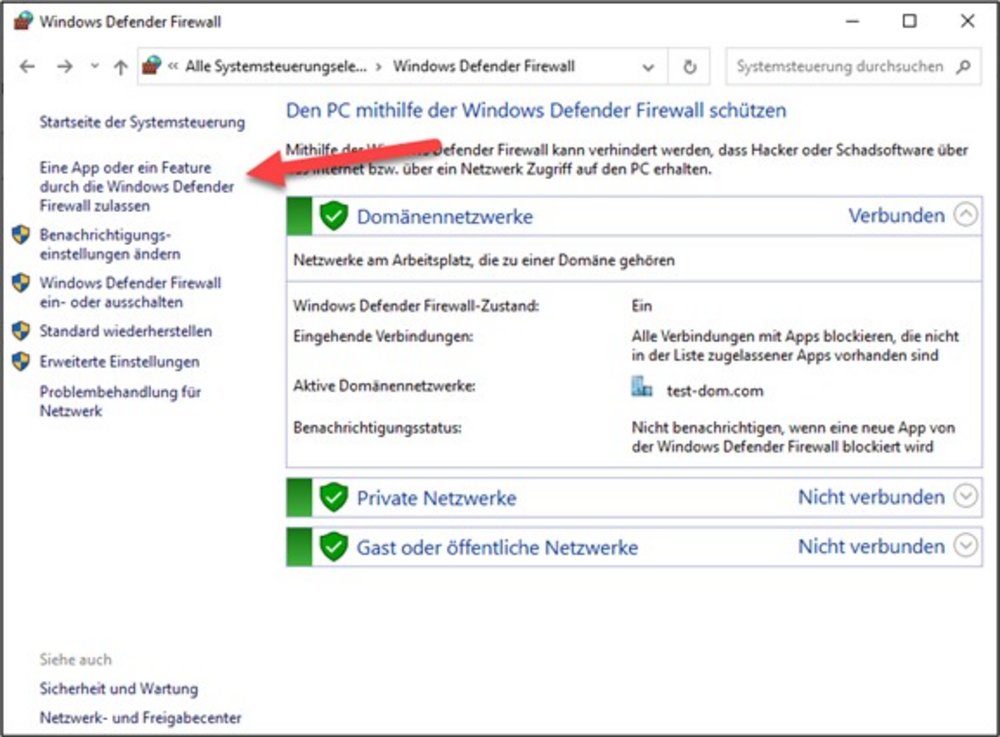1000x737 pixels.
Task: Click the Windows Defender Firewall title bar icon
Action: (23, 21)
